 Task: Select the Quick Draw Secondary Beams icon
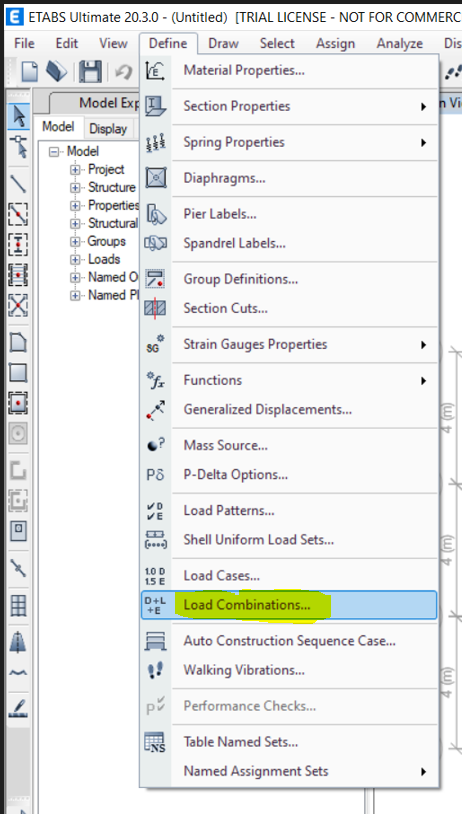click(19, 275)
